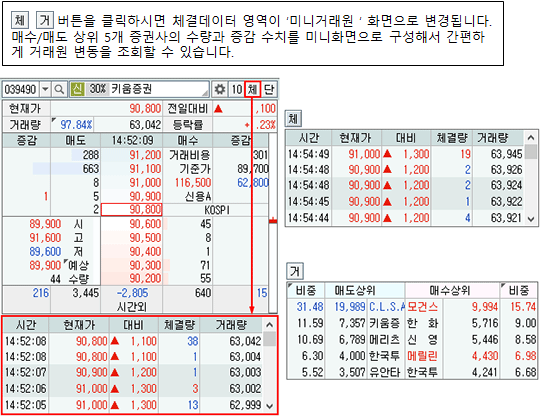The image size is (540, 416).
Task: Click down arrow of right execution list
Action: 531,219
